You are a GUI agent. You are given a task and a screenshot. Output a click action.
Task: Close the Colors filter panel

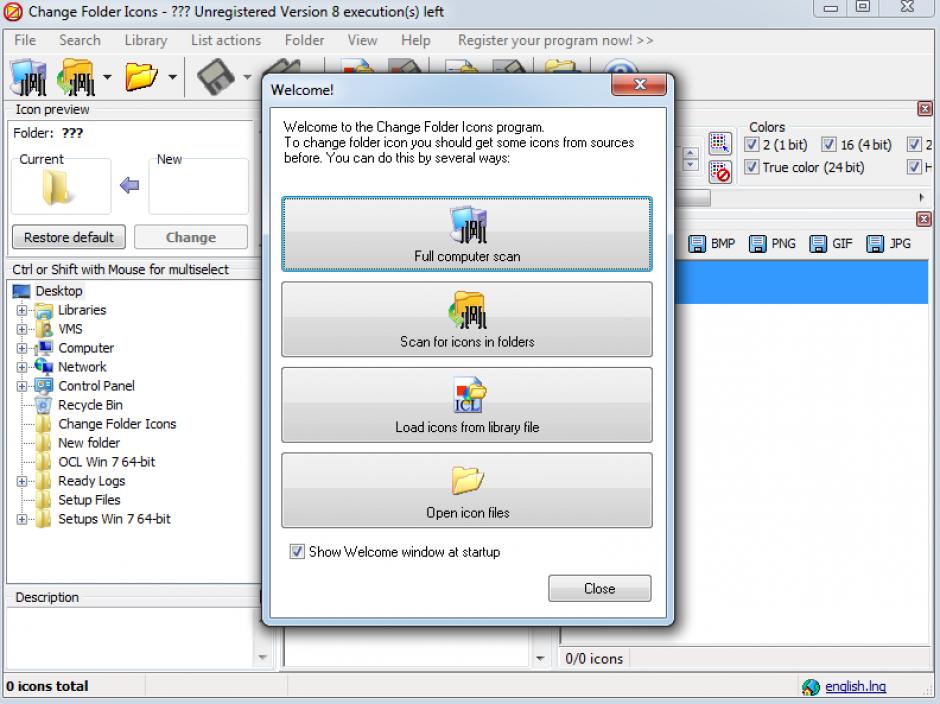(924, 109)
